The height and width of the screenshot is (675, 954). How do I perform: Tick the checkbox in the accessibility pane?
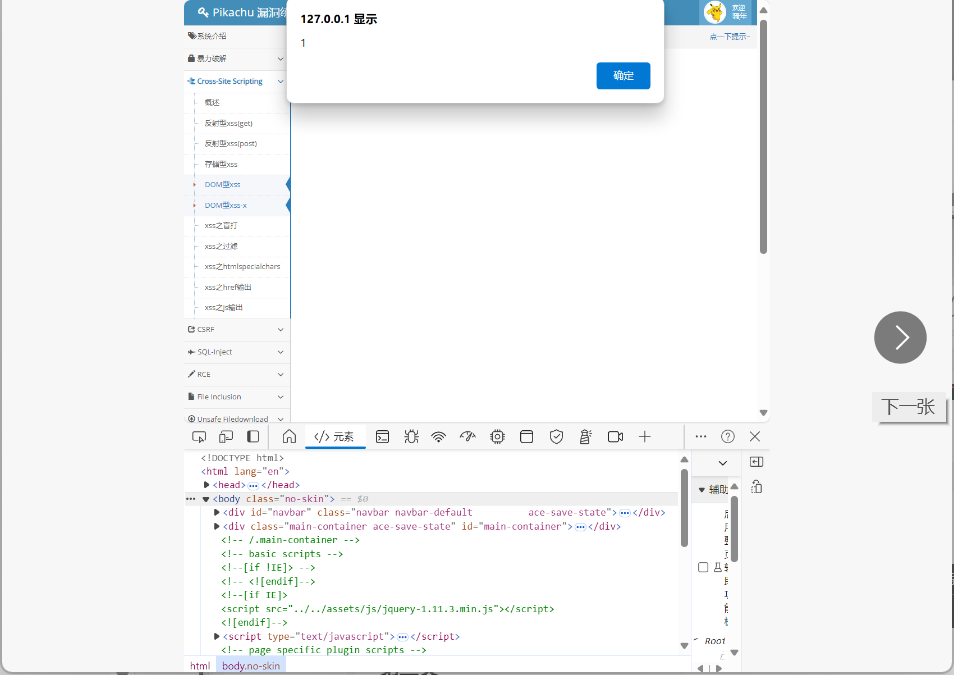703,567
